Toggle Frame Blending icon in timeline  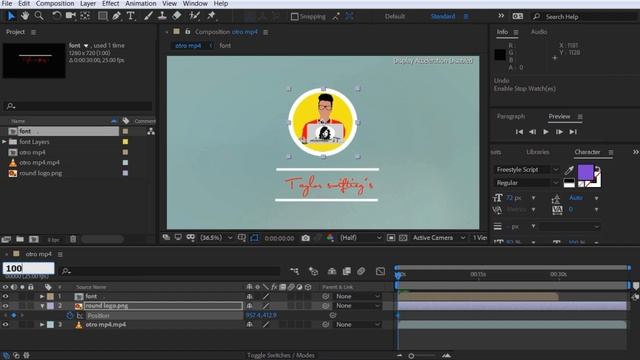347,271
